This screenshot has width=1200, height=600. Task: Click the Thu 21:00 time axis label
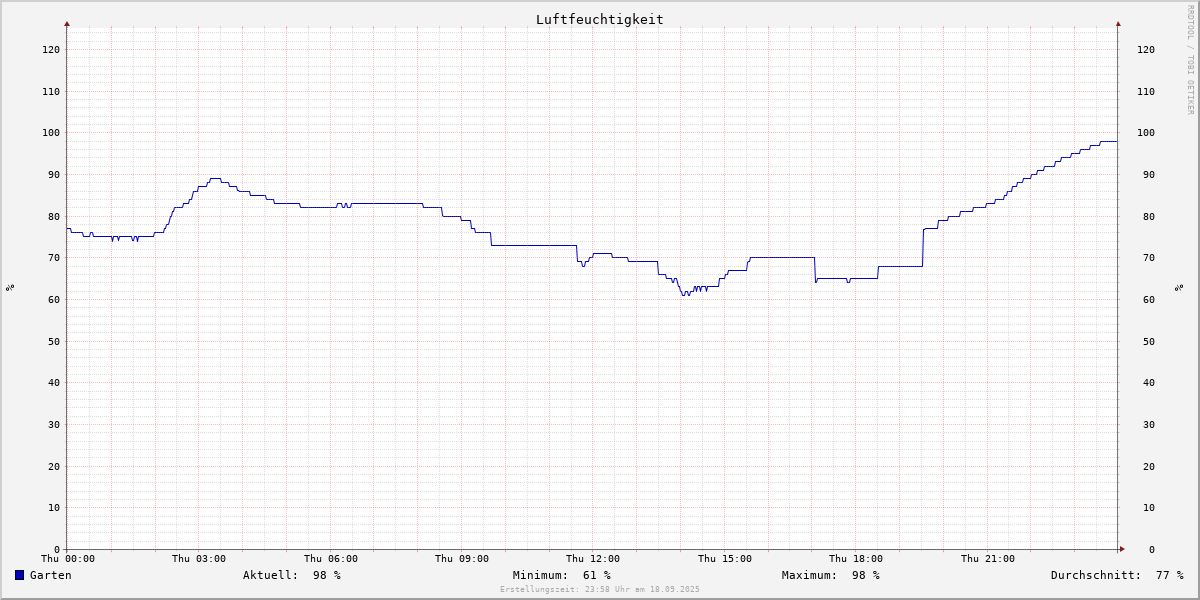[x=988, y=559]
